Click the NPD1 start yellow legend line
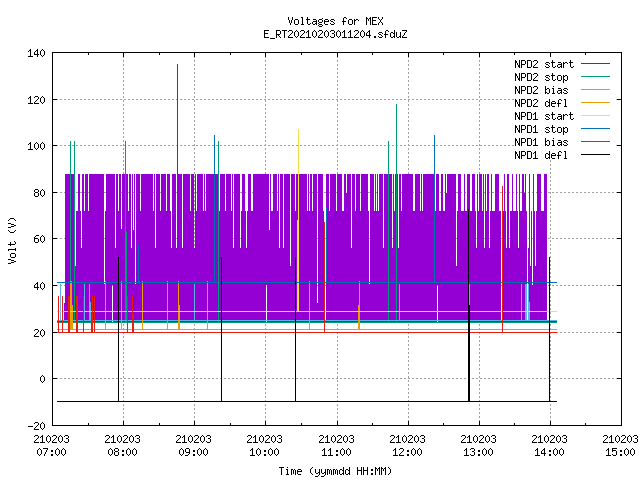640x480 pixels. click(x=596, y=116)
